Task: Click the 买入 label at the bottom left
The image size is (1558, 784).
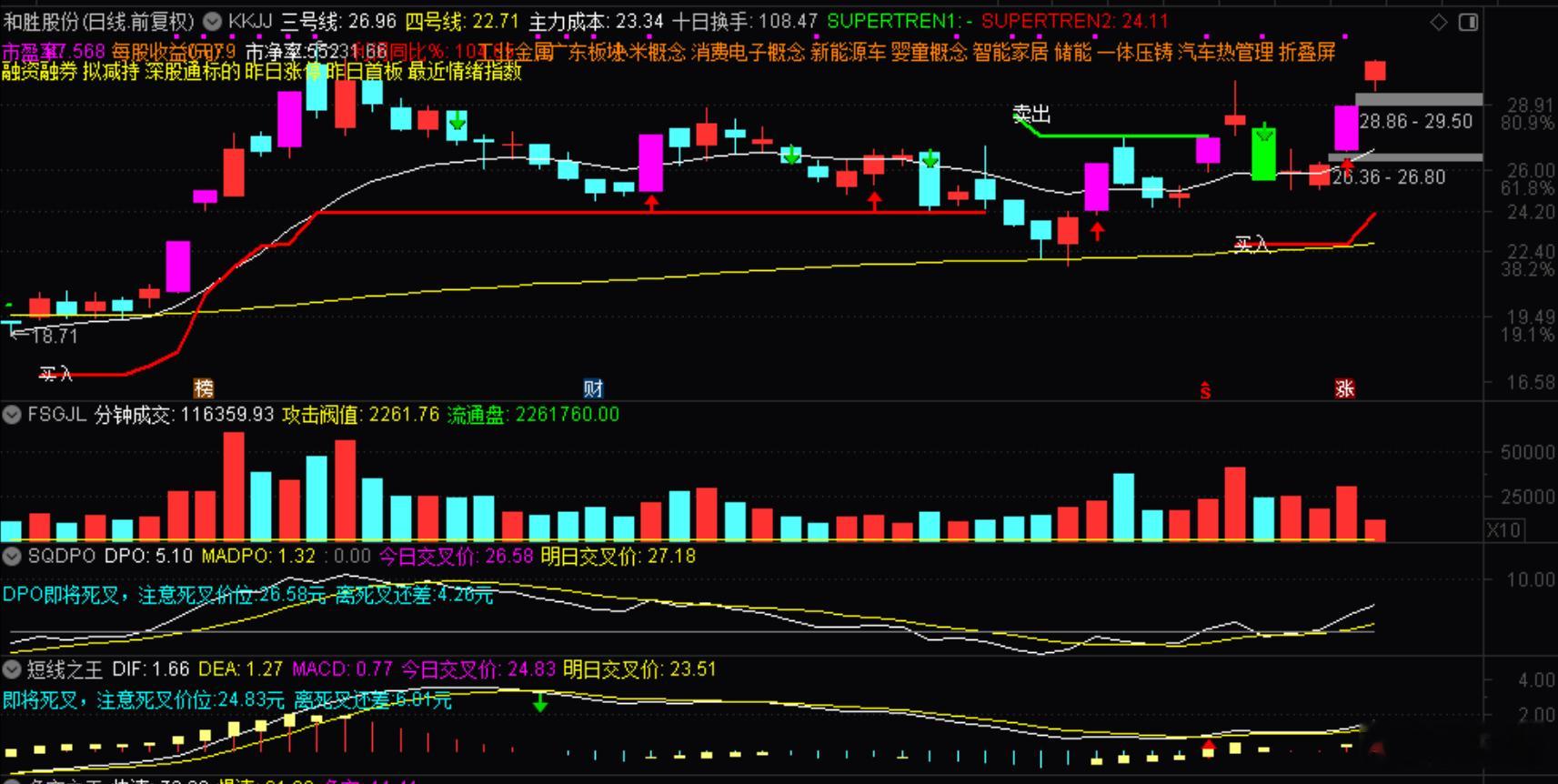Action: pyautogui.click(x=55, y=373)
